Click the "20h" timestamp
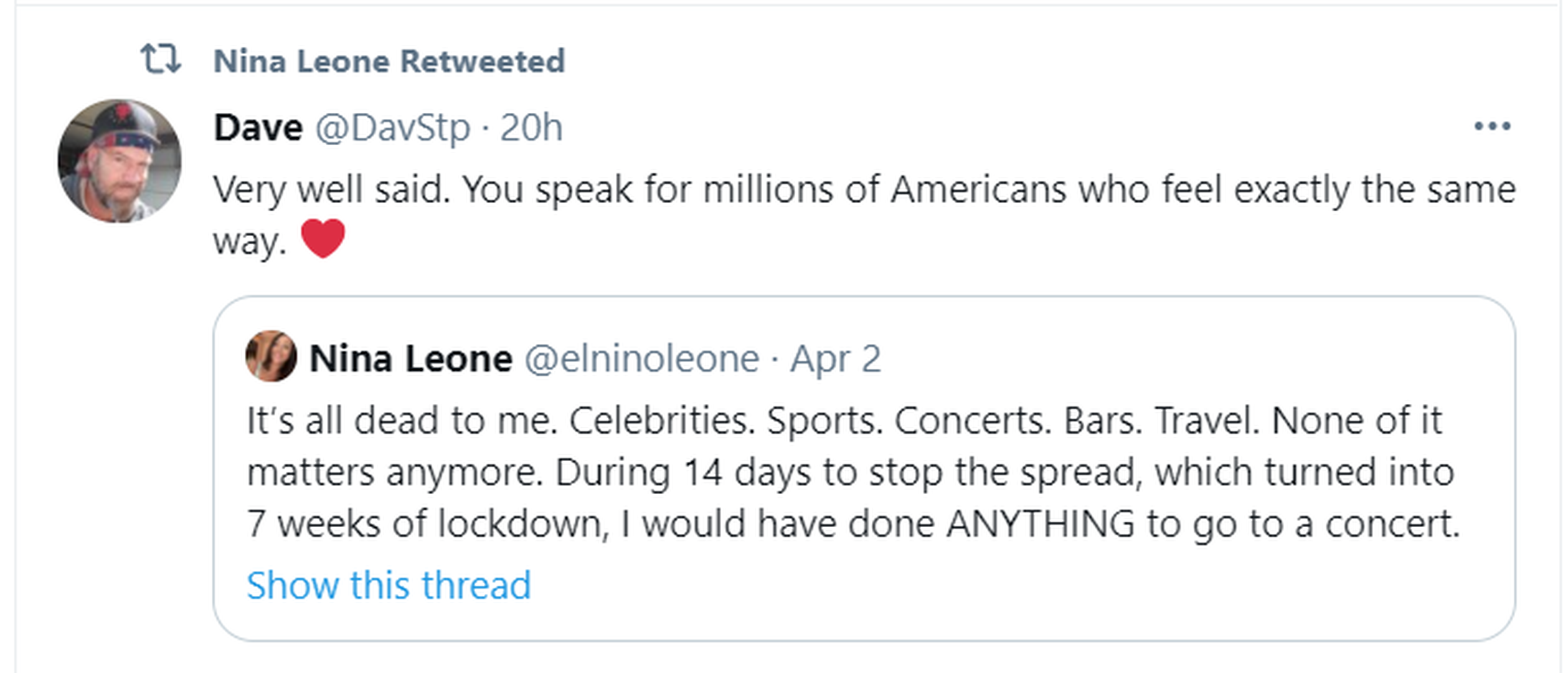 [531, 128]
